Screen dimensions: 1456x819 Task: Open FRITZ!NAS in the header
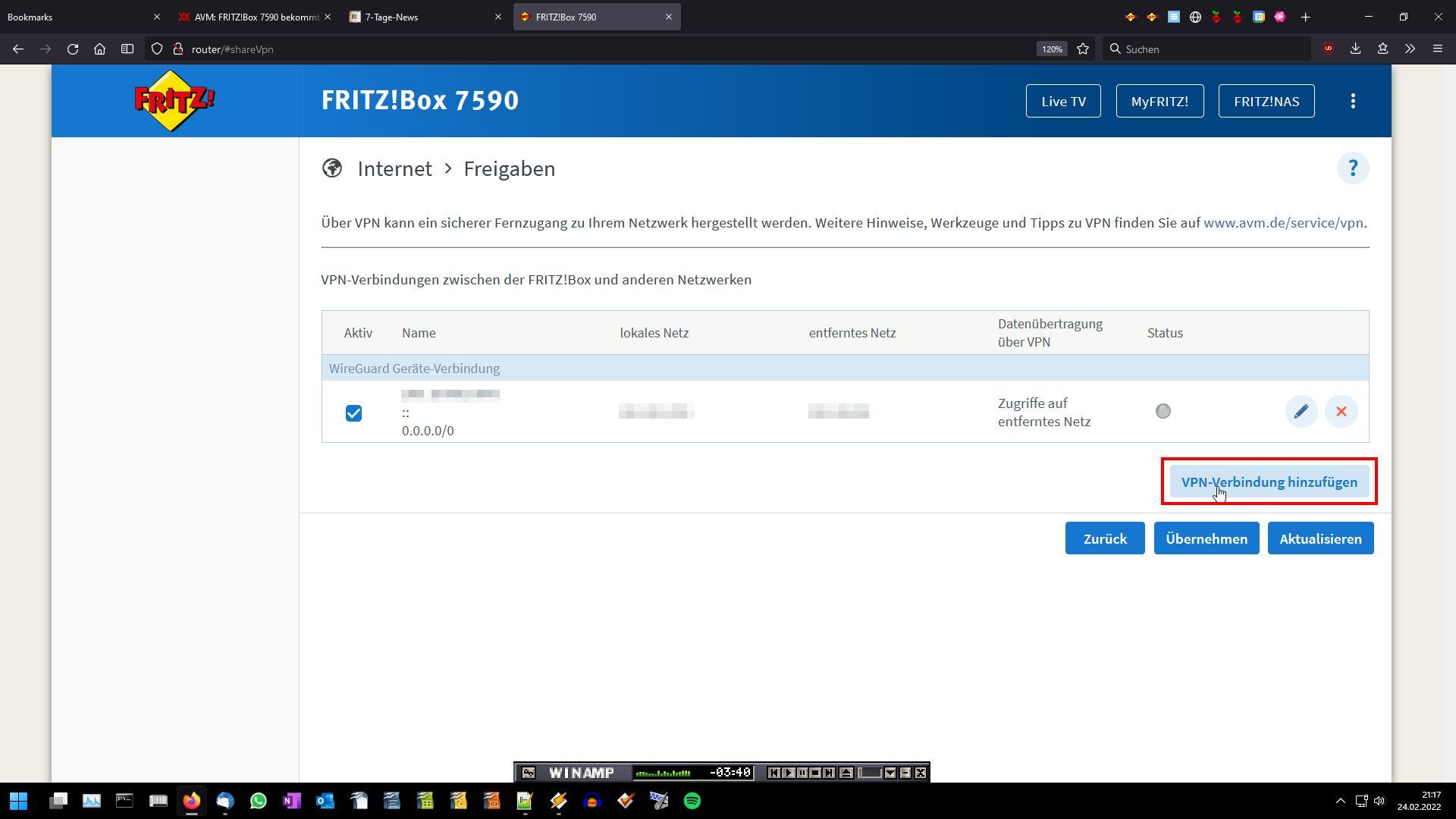1266,101
